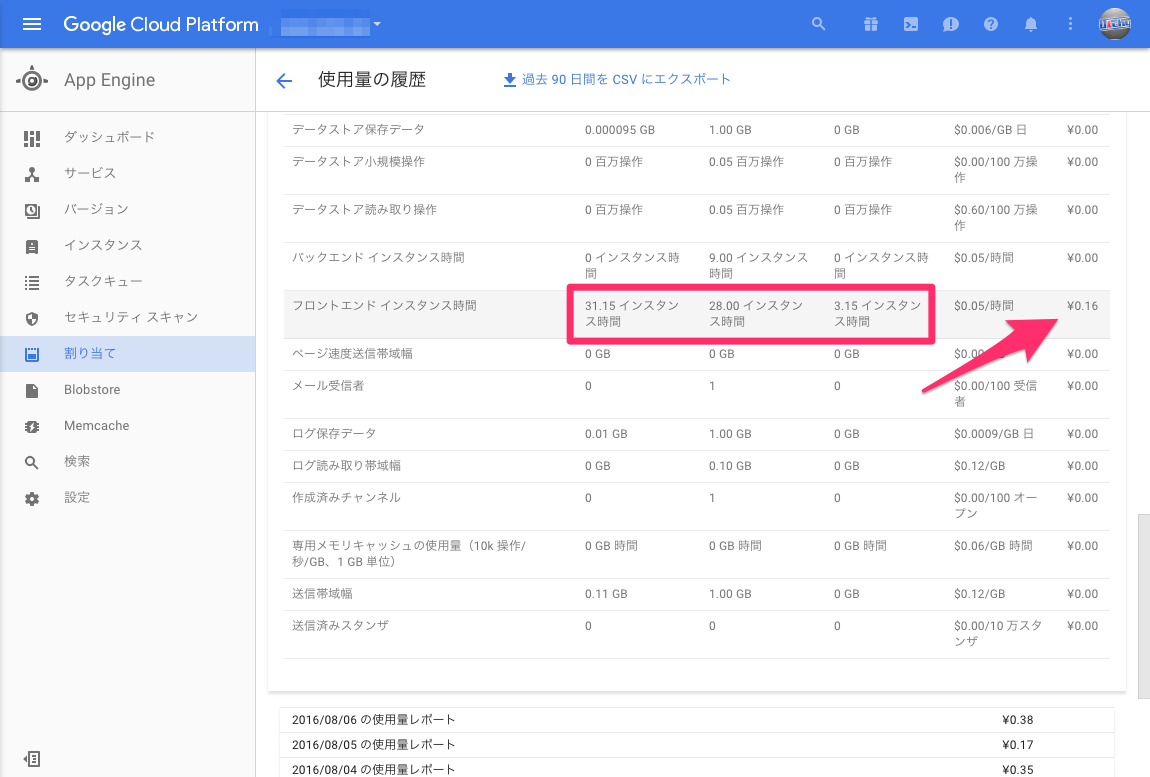The width and height of the screenshot is (1150, 777).
Task: Open インスタンス menu item
Action: (128, 245)
